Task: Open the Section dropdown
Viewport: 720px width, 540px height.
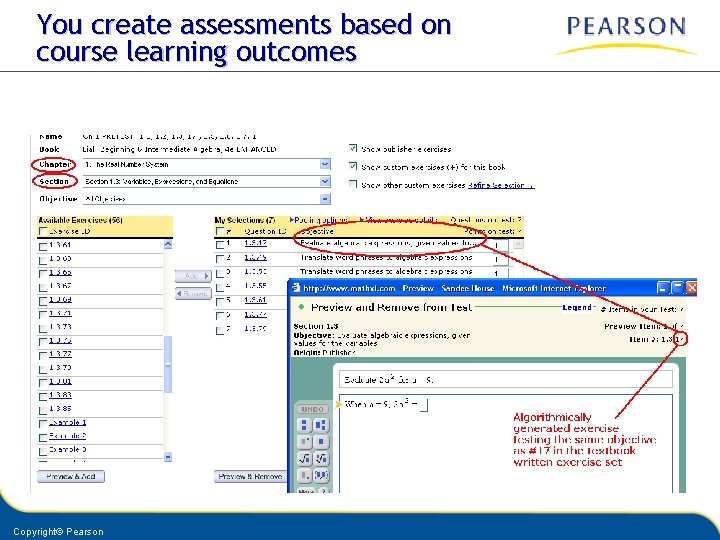Action: click(x=325, y=181)
